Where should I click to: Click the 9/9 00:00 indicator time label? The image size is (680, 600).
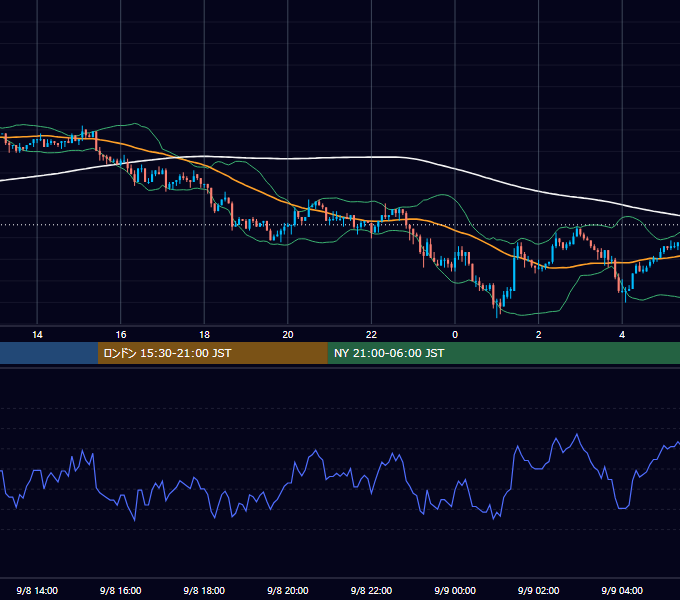click(455, 590)
